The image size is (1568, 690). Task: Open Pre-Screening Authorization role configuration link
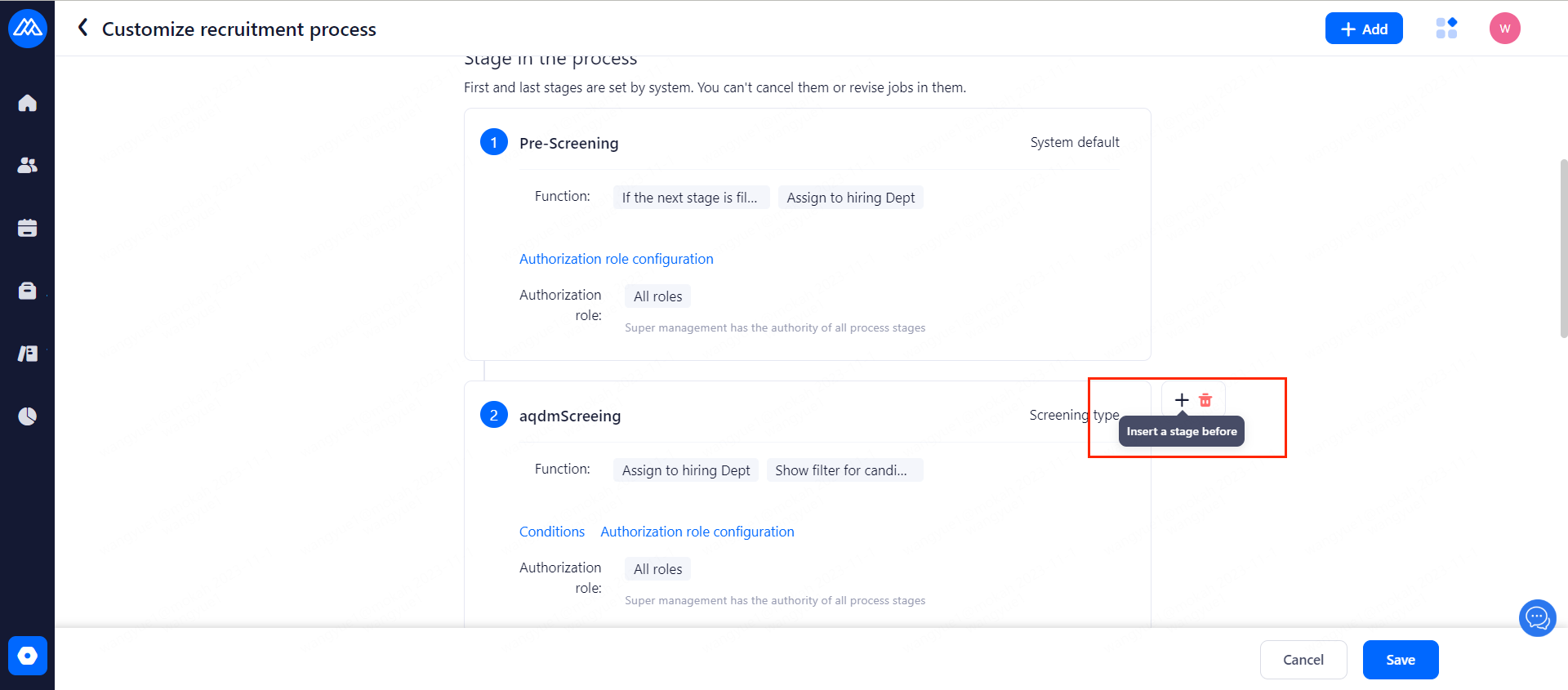point(616,259)
